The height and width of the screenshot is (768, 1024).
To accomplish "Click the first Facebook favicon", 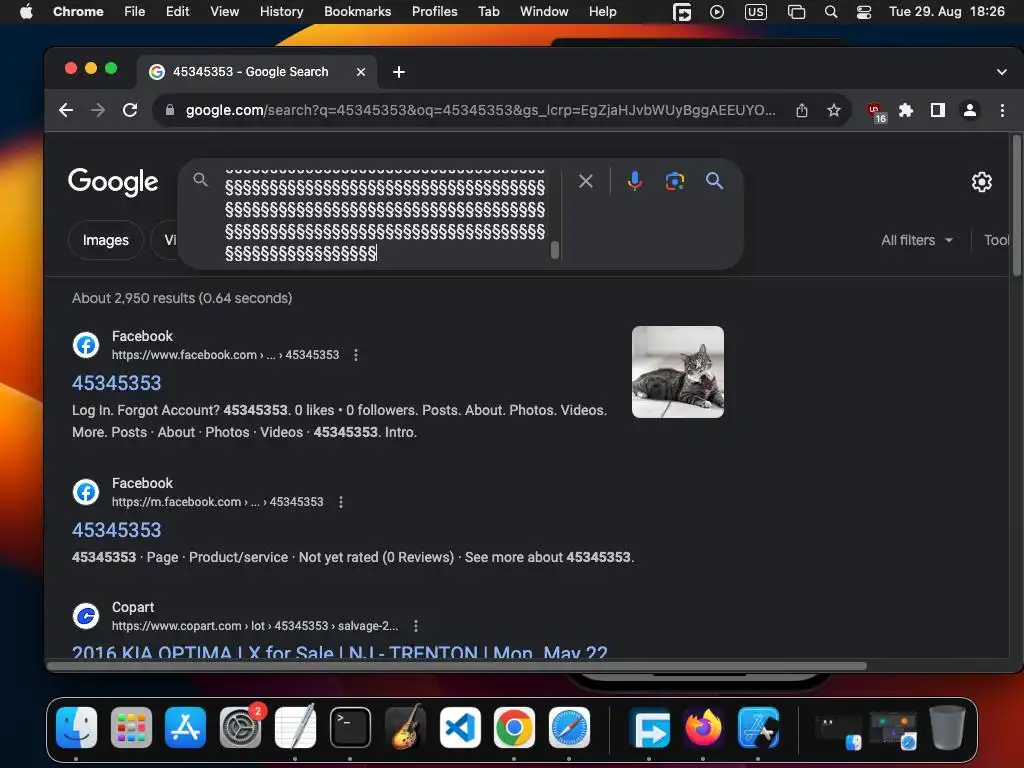I will pyautogui.click(x=86, y=345).
